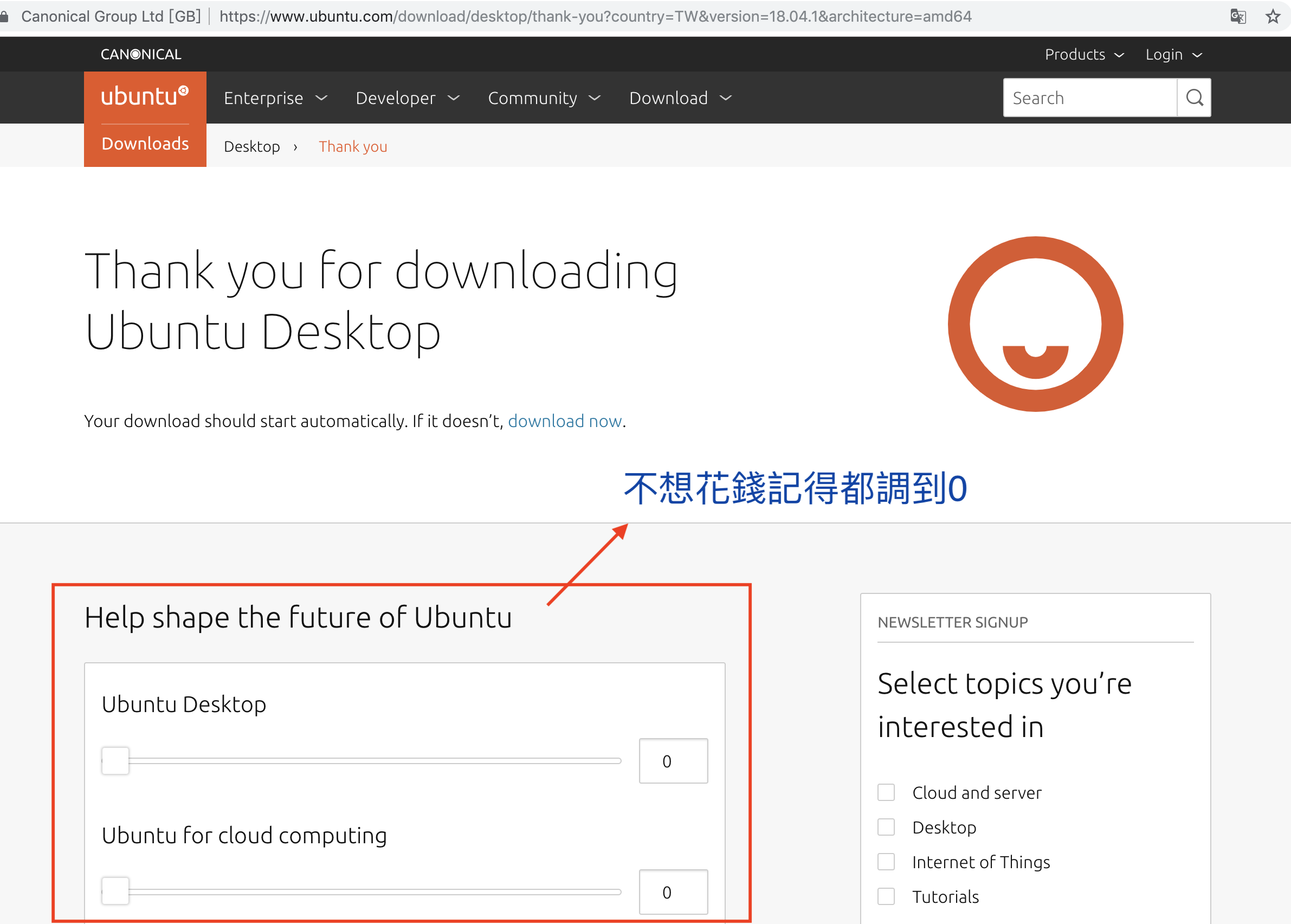Screen dimensions: 1291x924
Task: Expand the Login dropdown
Action: pyautogui.click(x=1174, y=54)
